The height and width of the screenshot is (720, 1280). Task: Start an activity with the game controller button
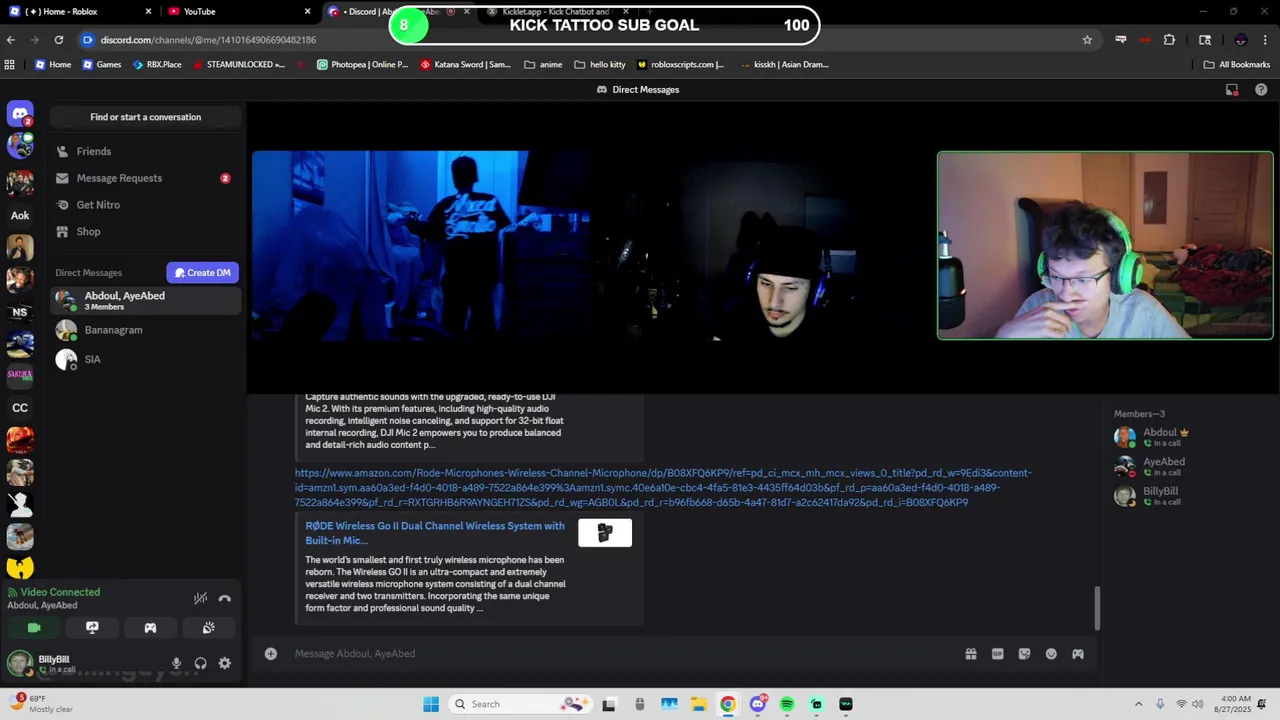point(150,628)
